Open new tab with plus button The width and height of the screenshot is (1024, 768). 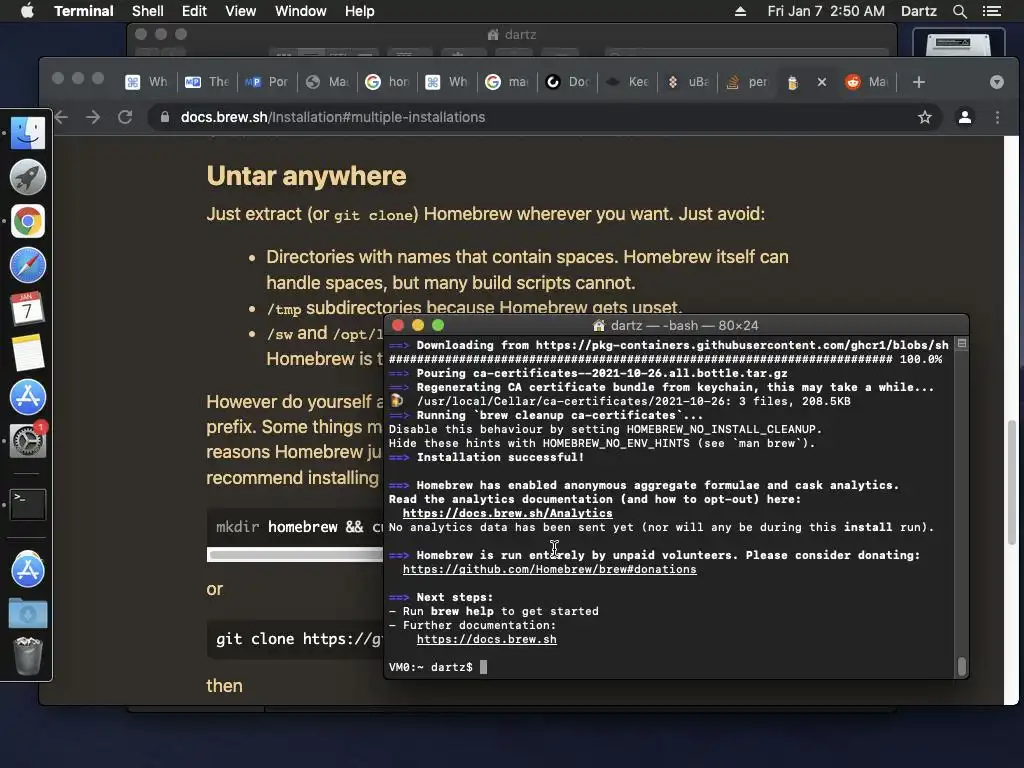point(918,82)
